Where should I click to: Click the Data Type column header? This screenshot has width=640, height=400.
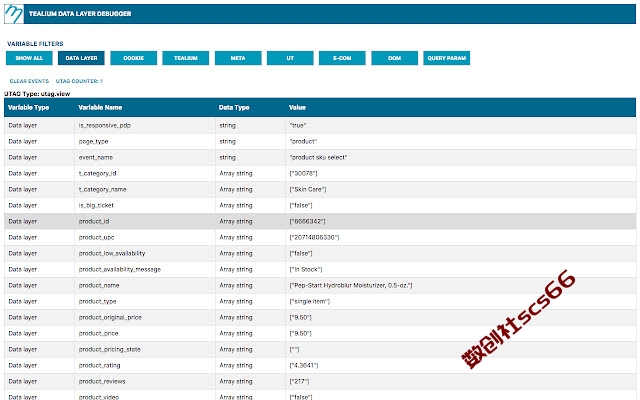pos(234,107)
